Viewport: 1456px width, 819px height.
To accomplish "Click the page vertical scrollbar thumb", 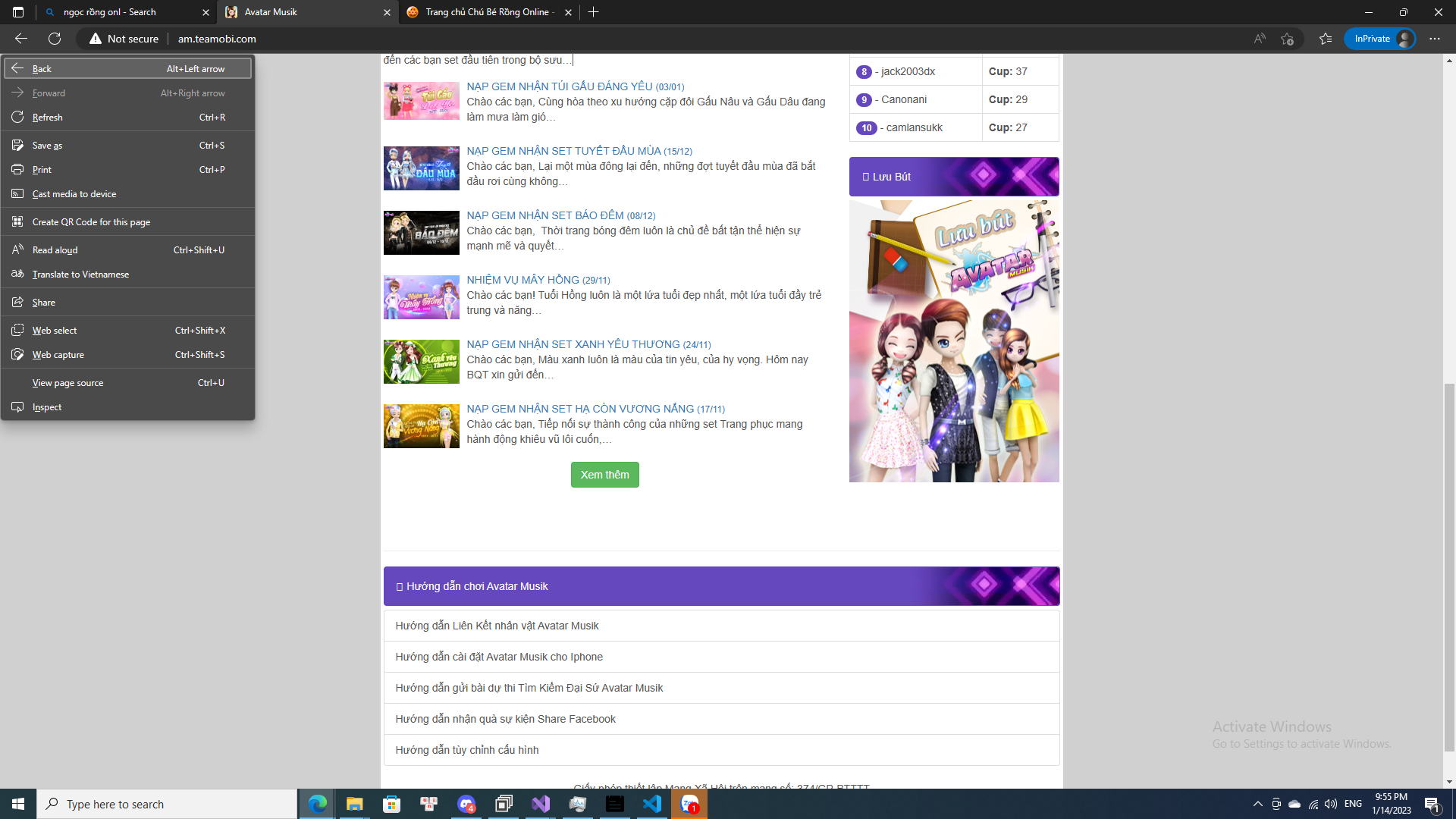I will pos(1449,569).
